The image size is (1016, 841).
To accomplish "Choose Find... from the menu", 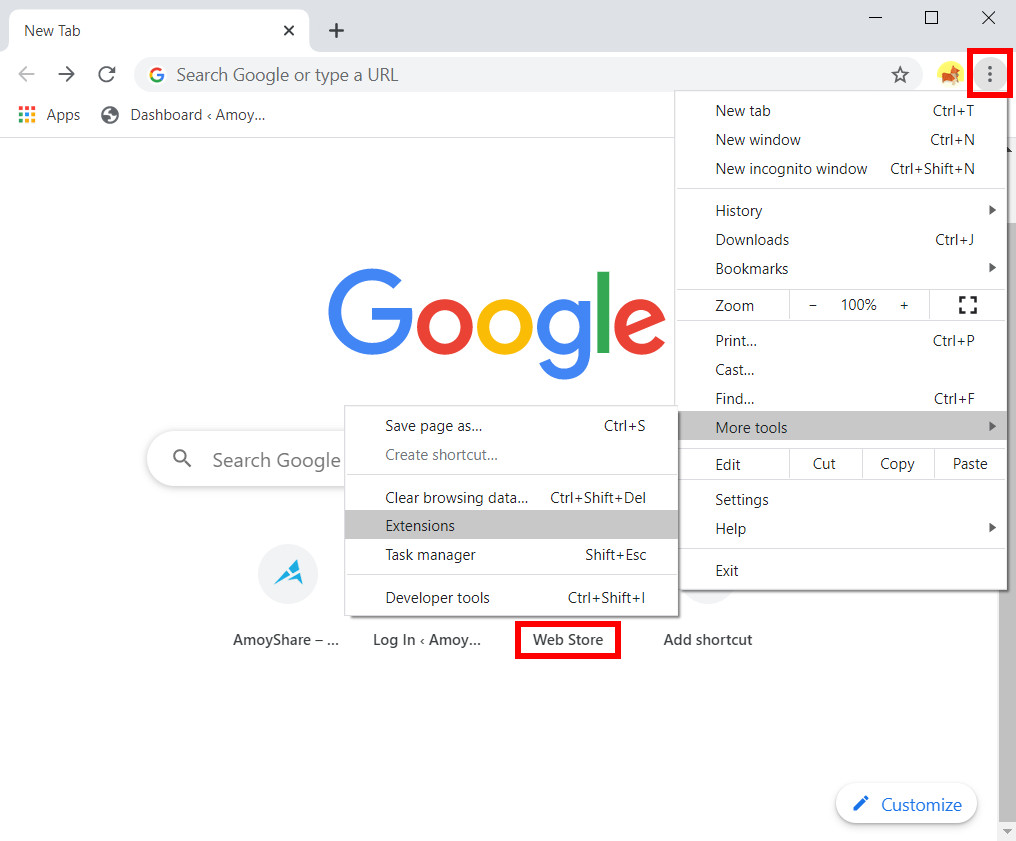I will (x=842, y=398).
